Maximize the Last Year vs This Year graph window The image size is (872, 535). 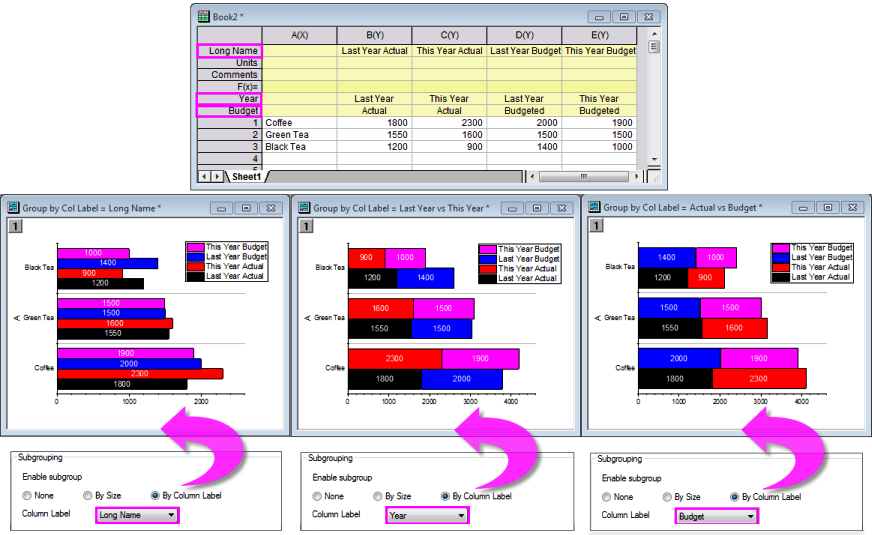click(537, 208)
